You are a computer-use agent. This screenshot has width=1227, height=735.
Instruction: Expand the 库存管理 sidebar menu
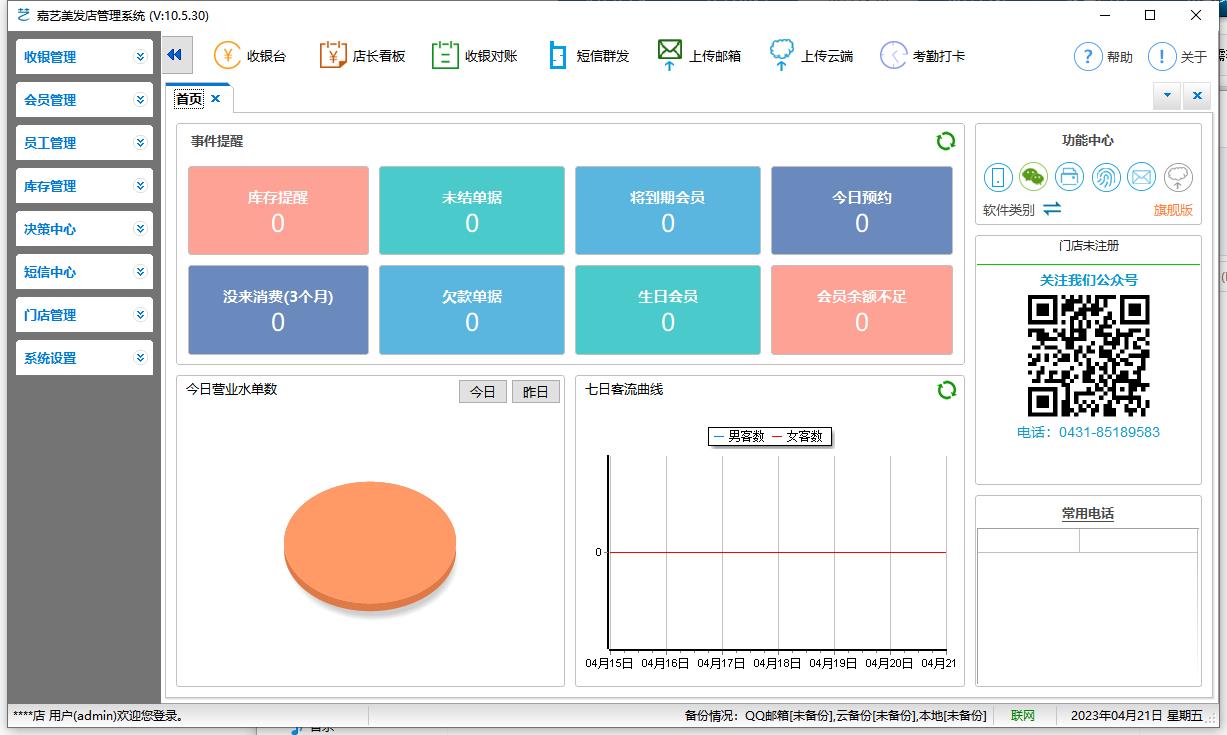(x=84, y=186)
